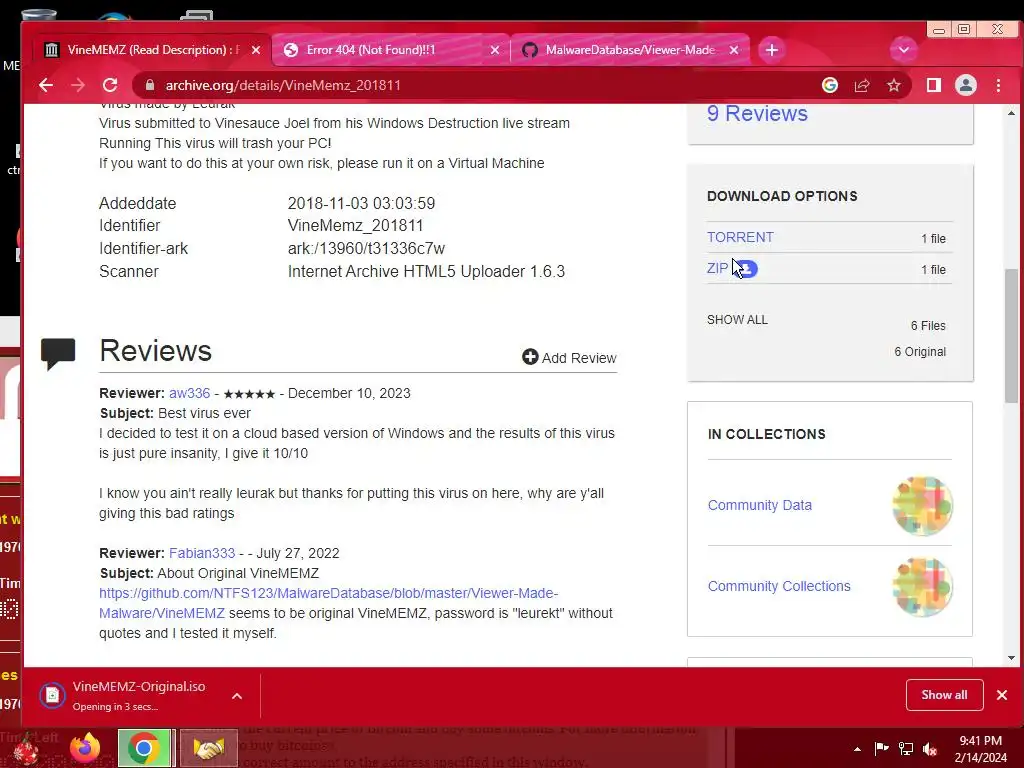This screenshot has height=768, width=1024.
Task: Close the VineMEMZ tab
Action: [x=256, y=50]
